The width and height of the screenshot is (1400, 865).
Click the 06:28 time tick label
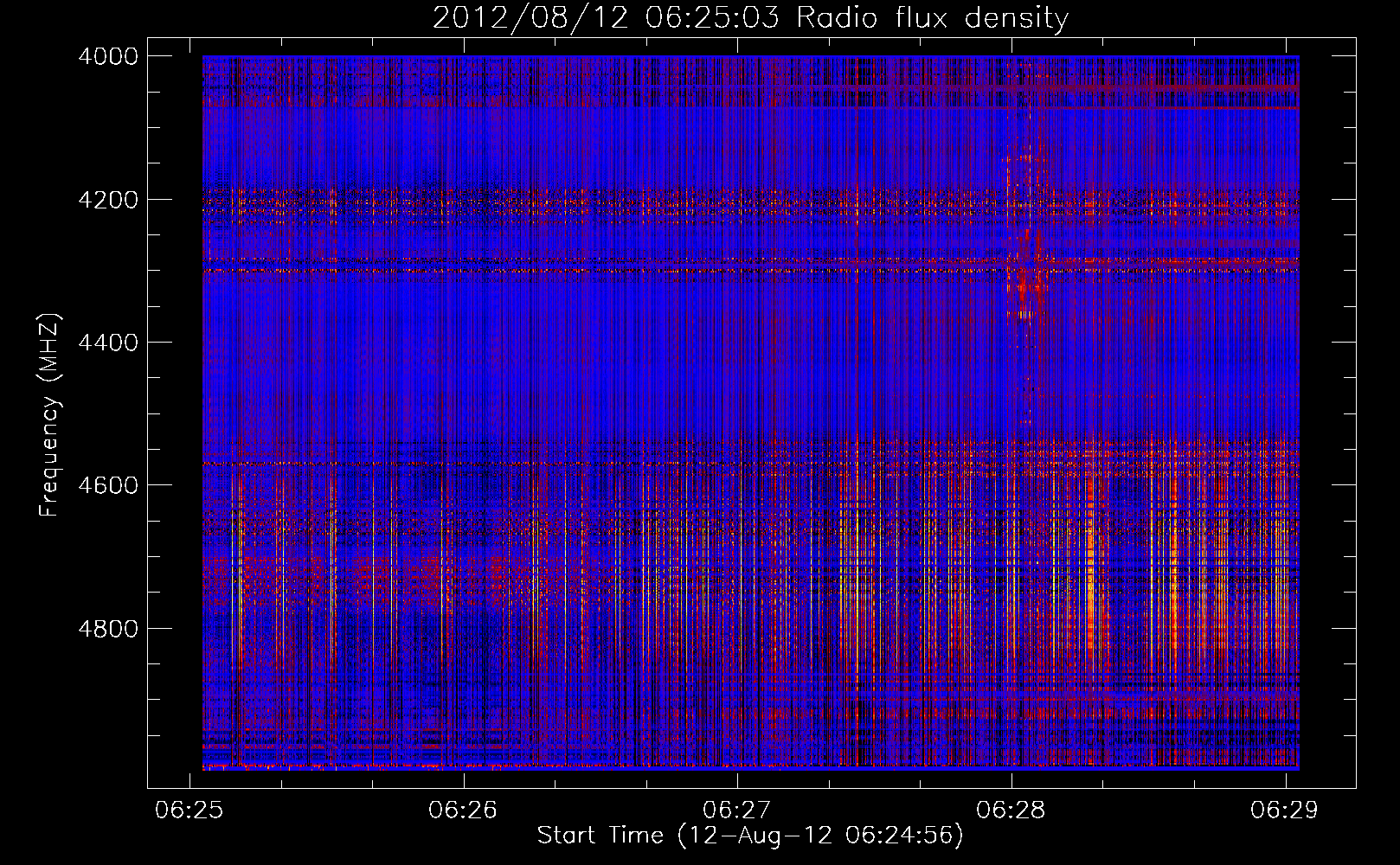tap(1011, 810)
